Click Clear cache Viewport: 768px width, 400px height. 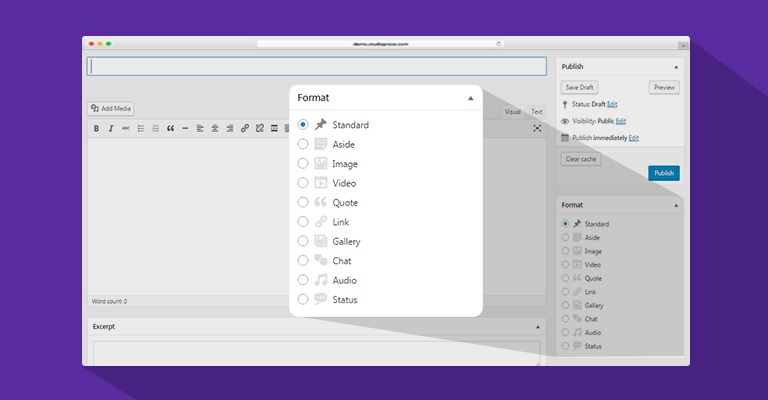pos(581,159)
